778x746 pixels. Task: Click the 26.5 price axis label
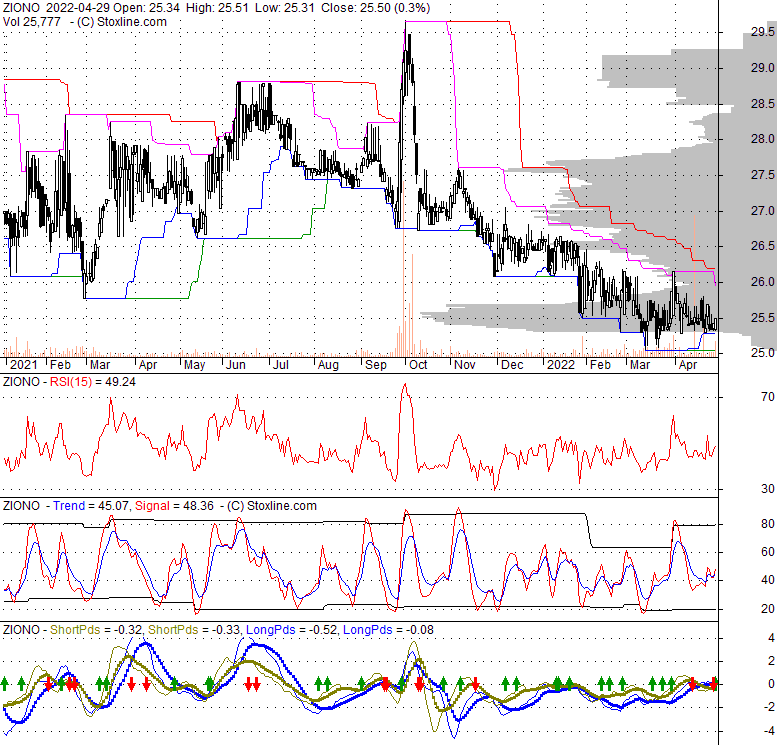pos(762,246)
